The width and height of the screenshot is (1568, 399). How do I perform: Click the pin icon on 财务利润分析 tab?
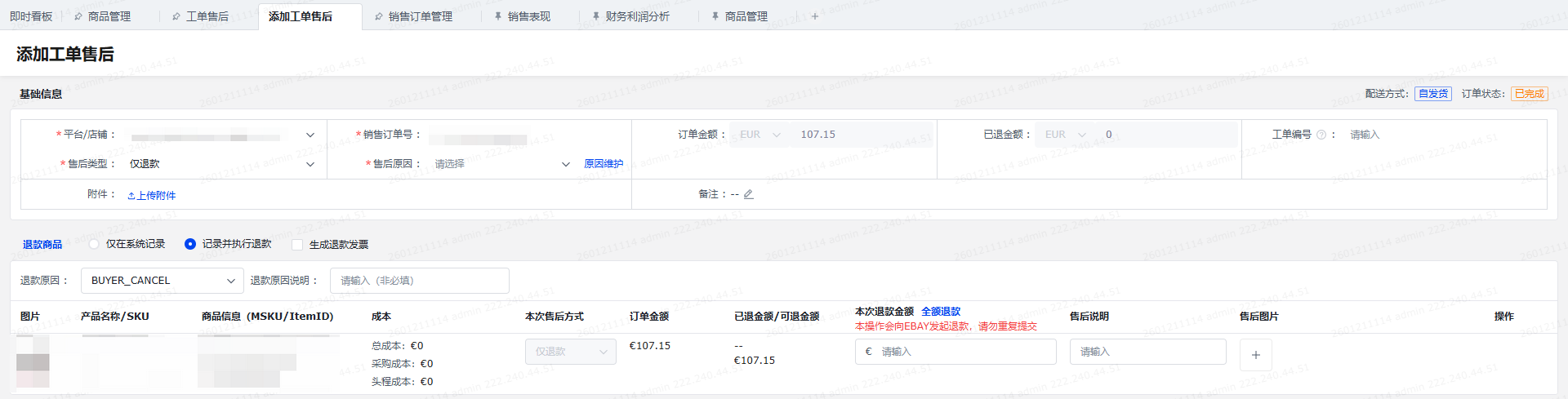[x=596, y=16]
